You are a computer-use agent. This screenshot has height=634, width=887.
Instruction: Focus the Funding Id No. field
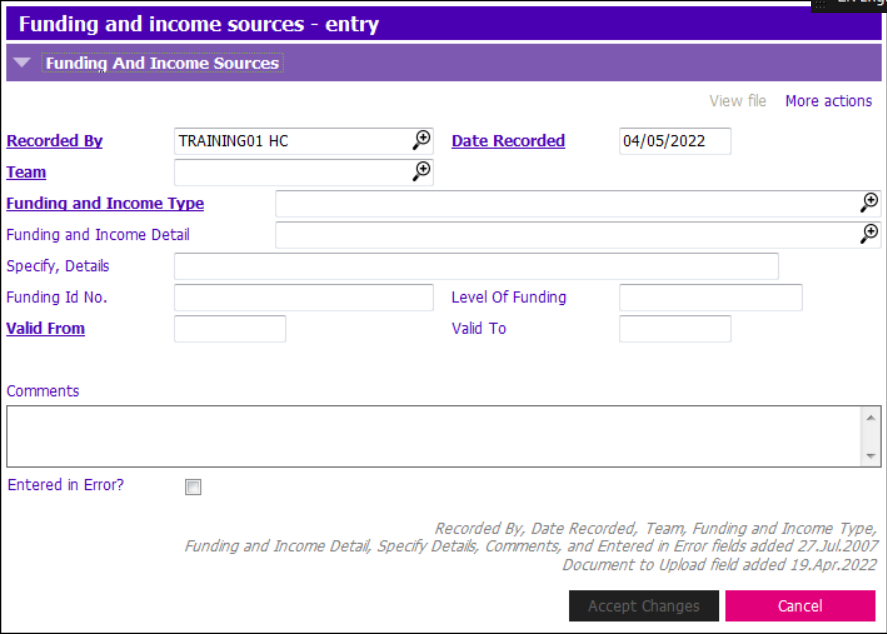coord(304,297)
